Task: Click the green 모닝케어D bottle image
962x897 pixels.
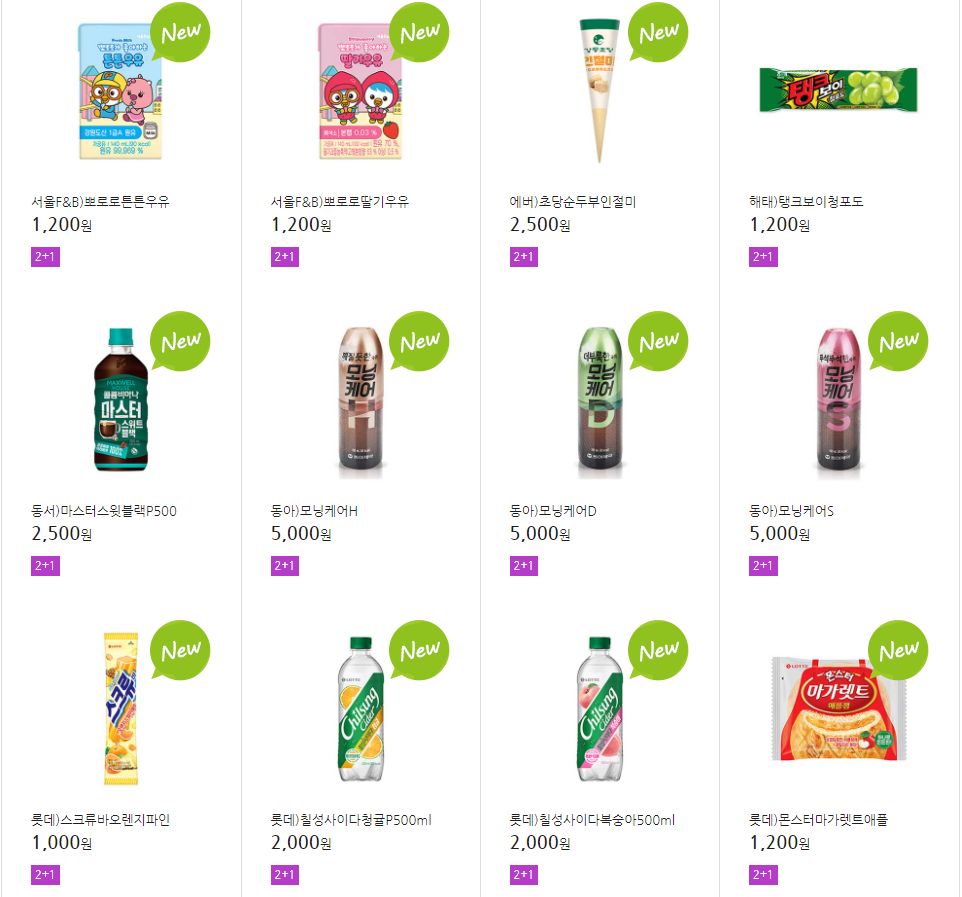Action: 599,402
